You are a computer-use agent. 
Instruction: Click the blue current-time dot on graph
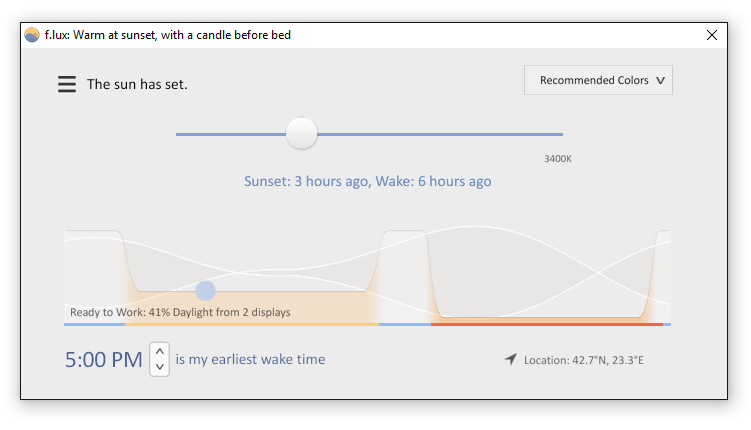(x=205, y=290)
